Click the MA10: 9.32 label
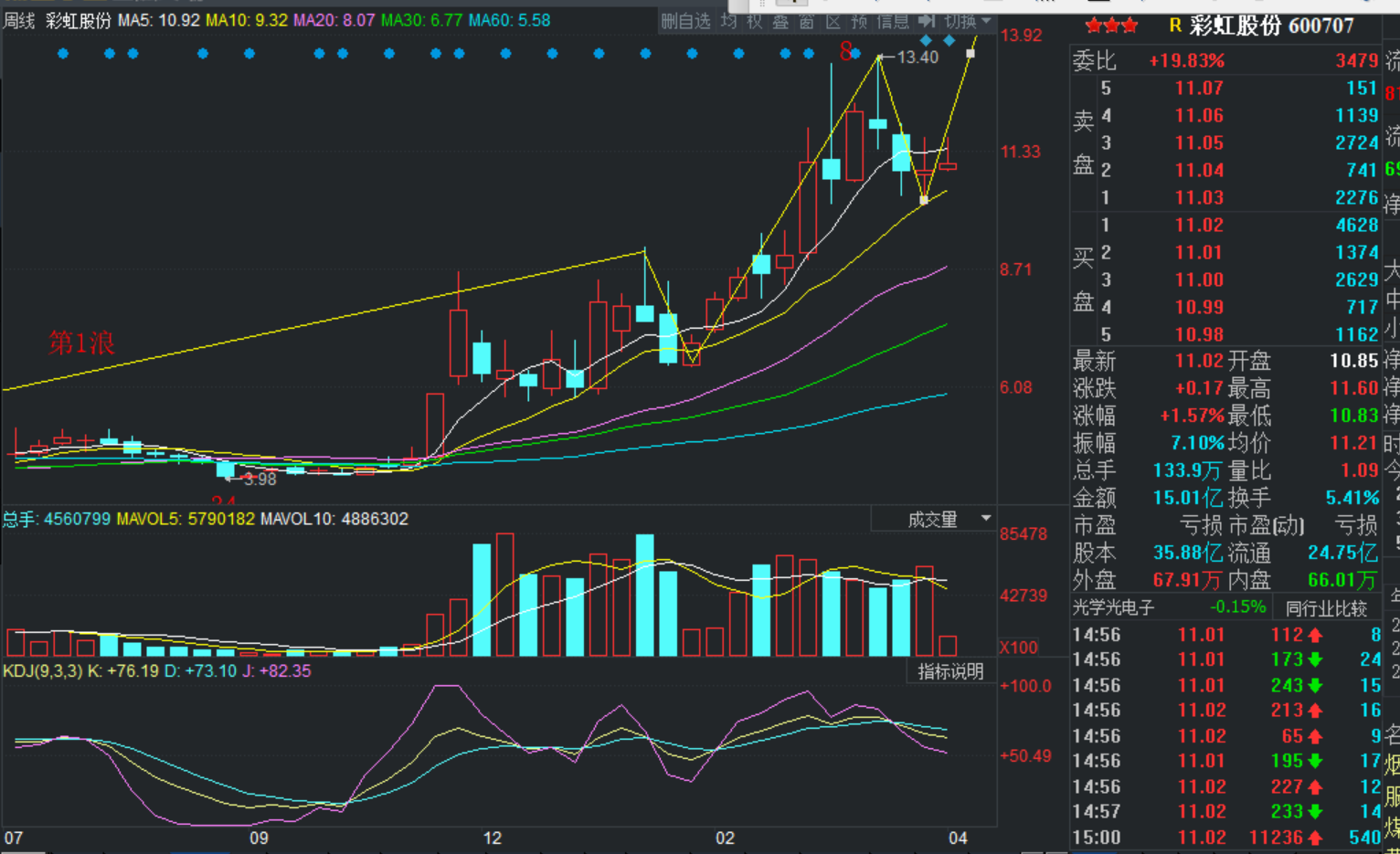Image resolution: width=1400 pixels, height=854 pixels. 247,20
